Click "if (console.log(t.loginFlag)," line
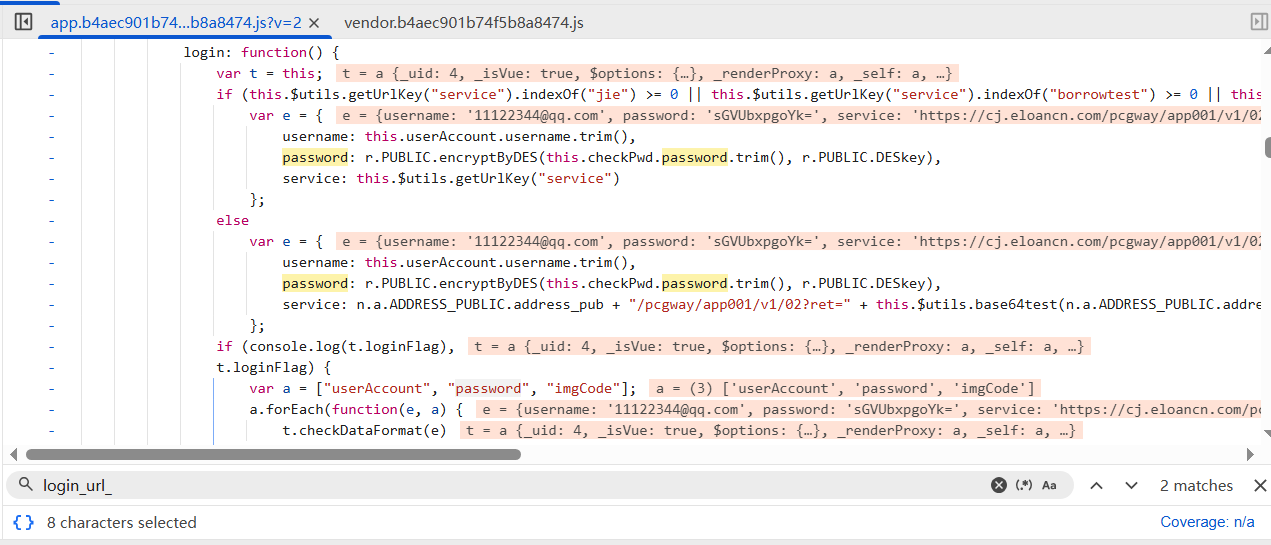This screenshot has width=1271, height=545. [336, 346]
